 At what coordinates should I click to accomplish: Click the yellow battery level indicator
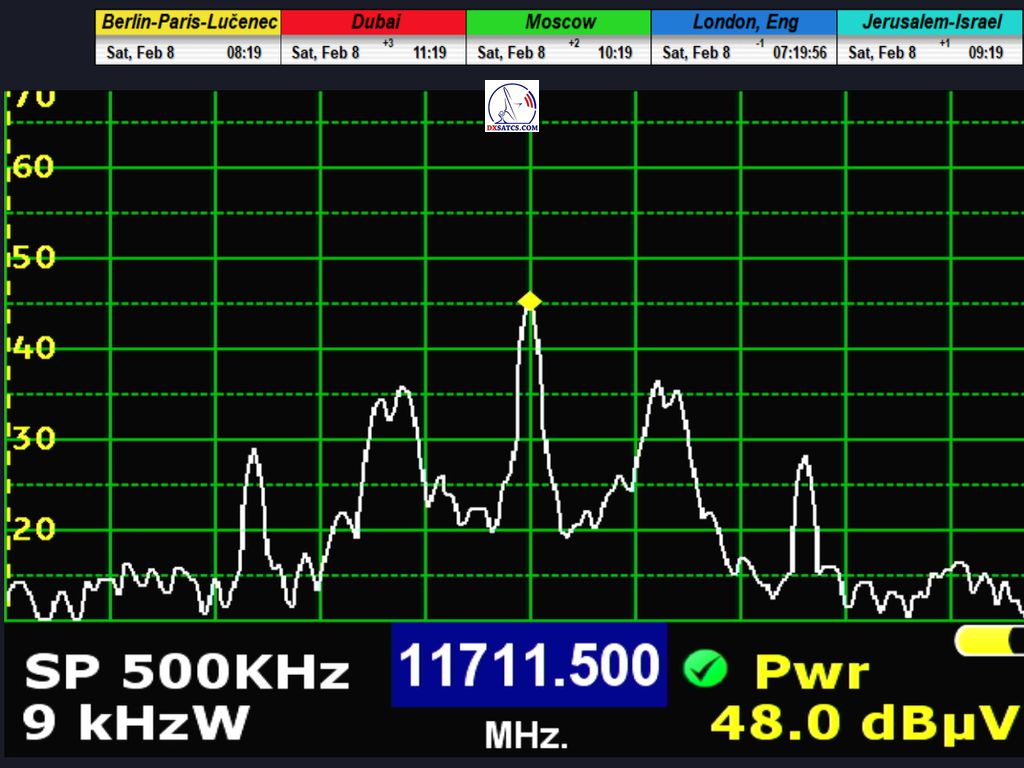pos(988,641)
